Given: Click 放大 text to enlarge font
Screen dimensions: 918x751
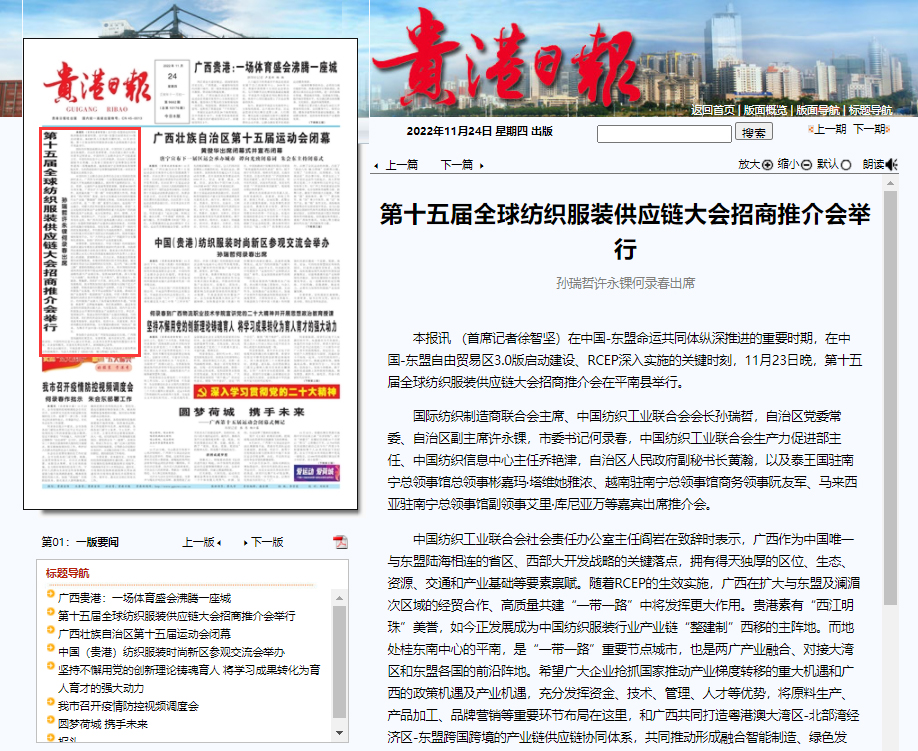Looking at the screenshot, I should (749, 164).
